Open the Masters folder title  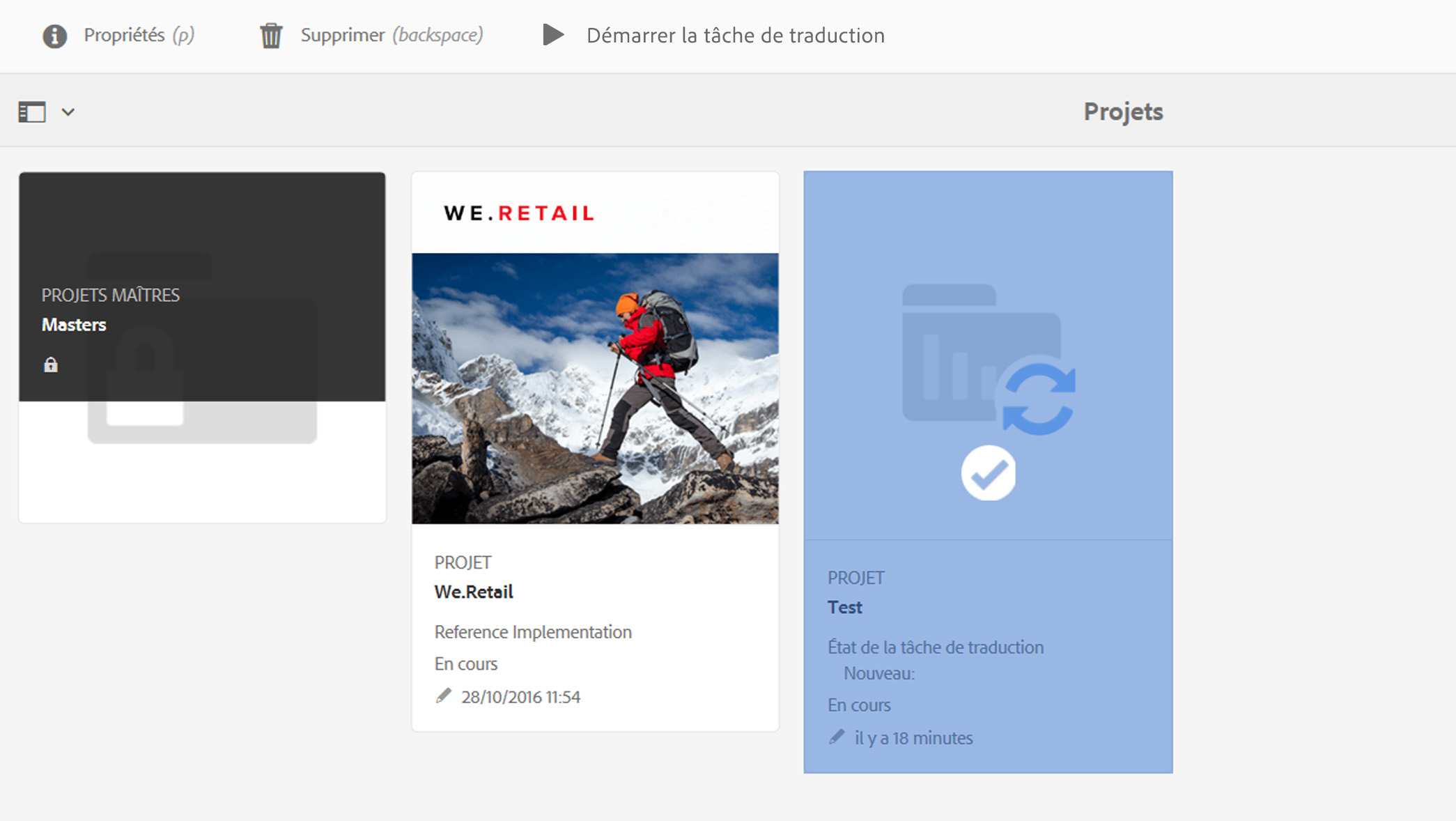click(x=74, y=325)
